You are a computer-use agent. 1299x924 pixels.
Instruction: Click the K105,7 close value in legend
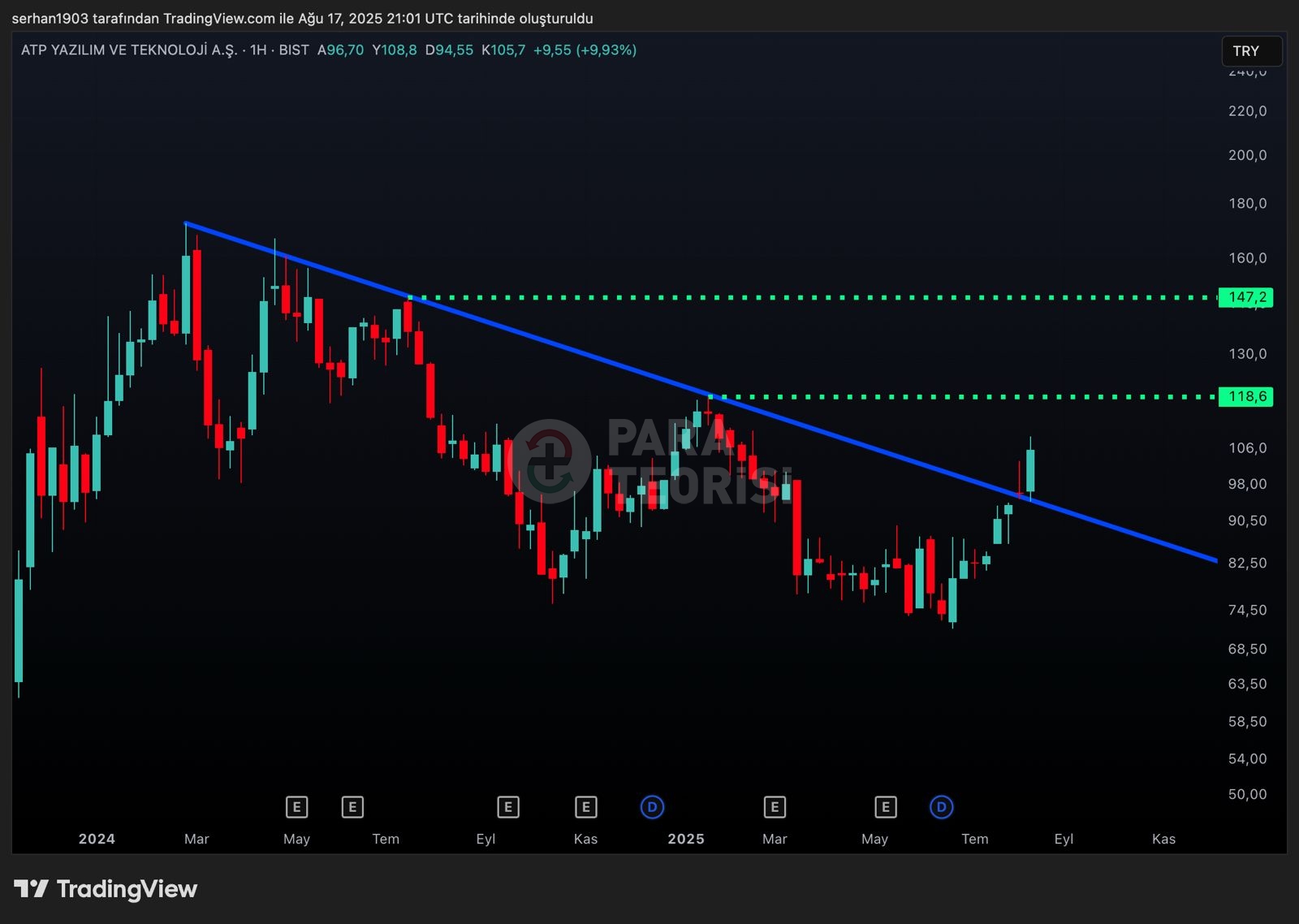point(503,50)
